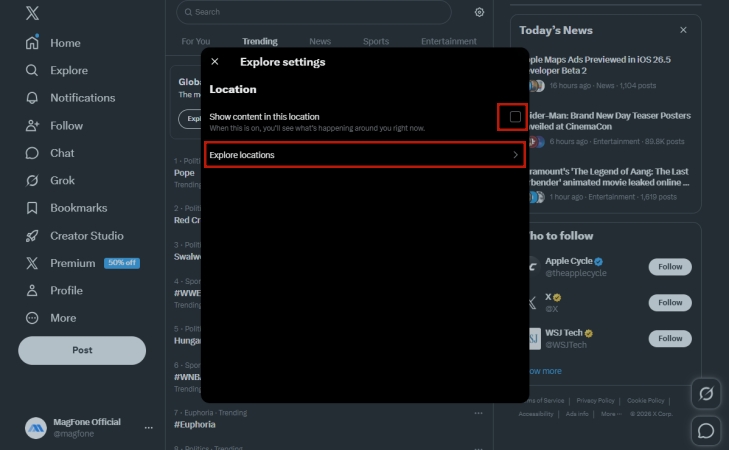Open Creator Studio rocket icon

coord(32,236)
